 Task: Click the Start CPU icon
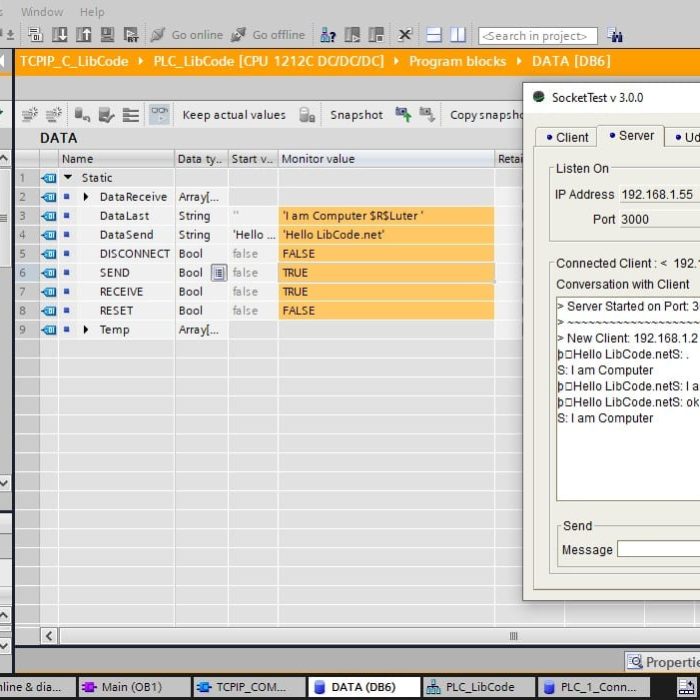tap(352, 35)
